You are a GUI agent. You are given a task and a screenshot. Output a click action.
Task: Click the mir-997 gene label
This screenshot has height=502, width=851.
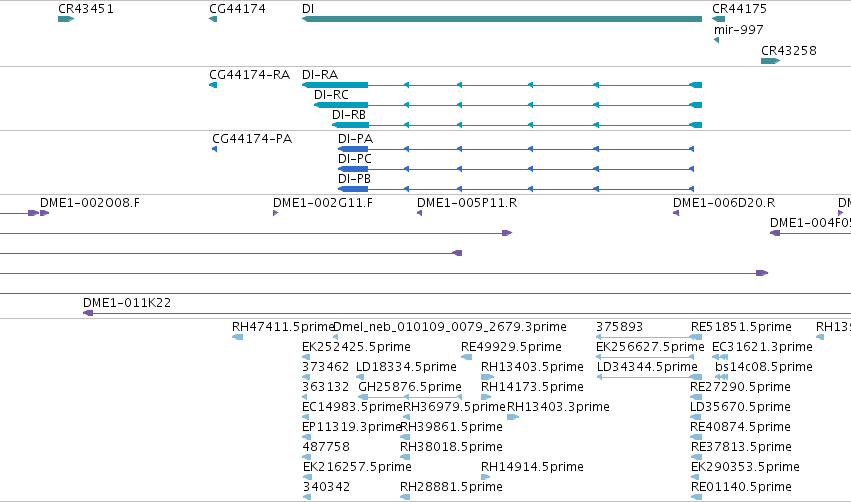coord(739,30)
